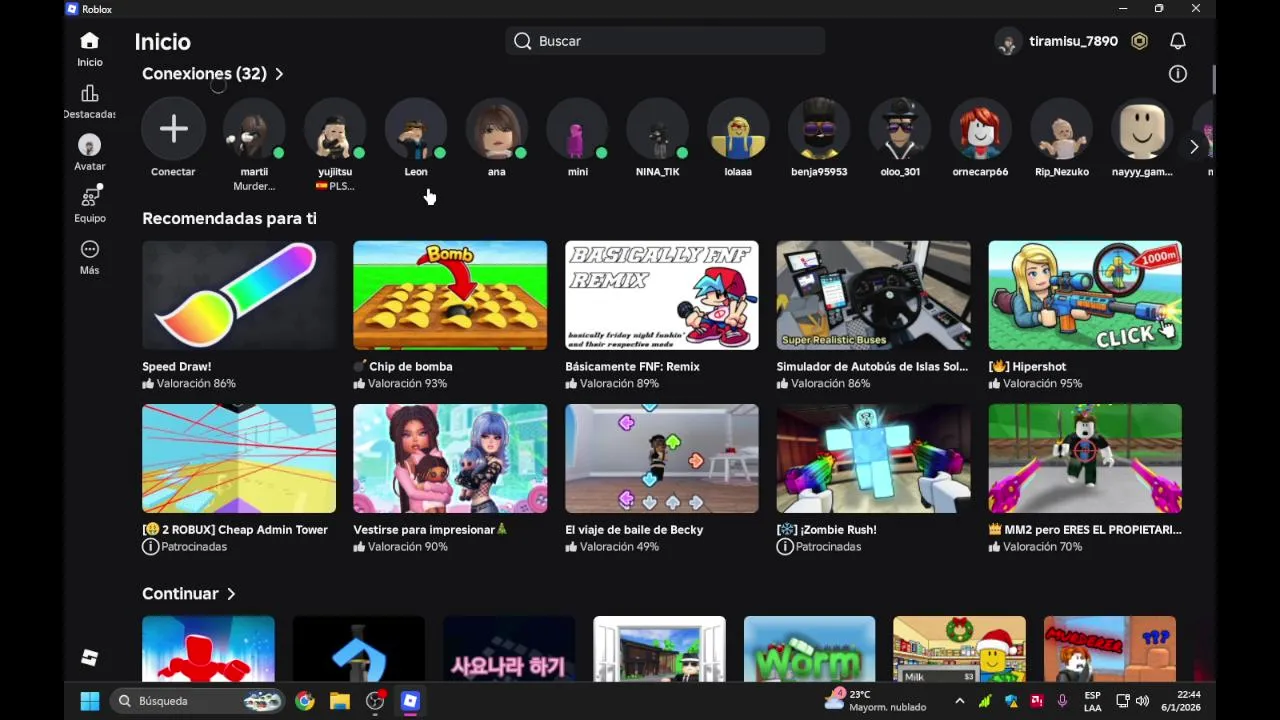Image resolution: width=1280 pixels, height=720 pixels.
Task: Open the Vestirse para impresionar thumbnail
Action: pyautogui.click(x=450, y=458)
